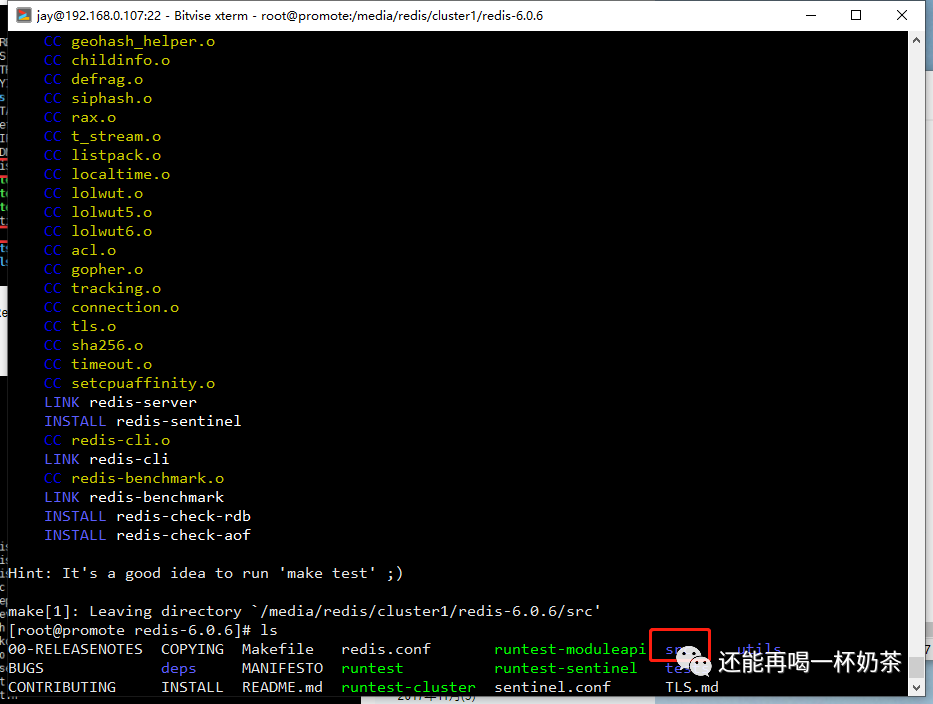
Task: Click the 'lolwut5.o' compile line
Action: point(98,213)
